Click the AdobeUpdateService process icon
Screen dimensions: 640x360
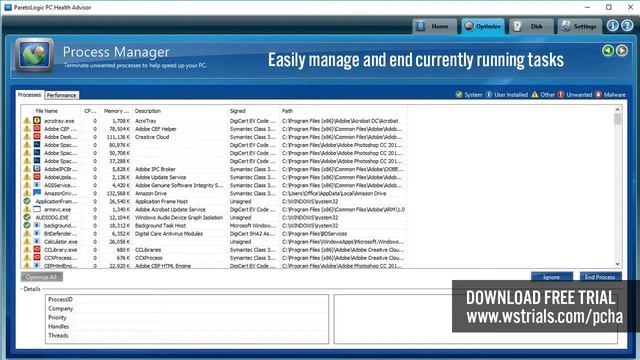pos(37,177)
